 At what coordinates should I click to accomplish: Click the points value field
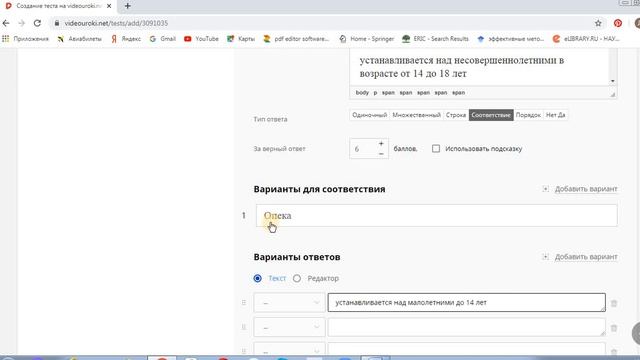[362, 149]
